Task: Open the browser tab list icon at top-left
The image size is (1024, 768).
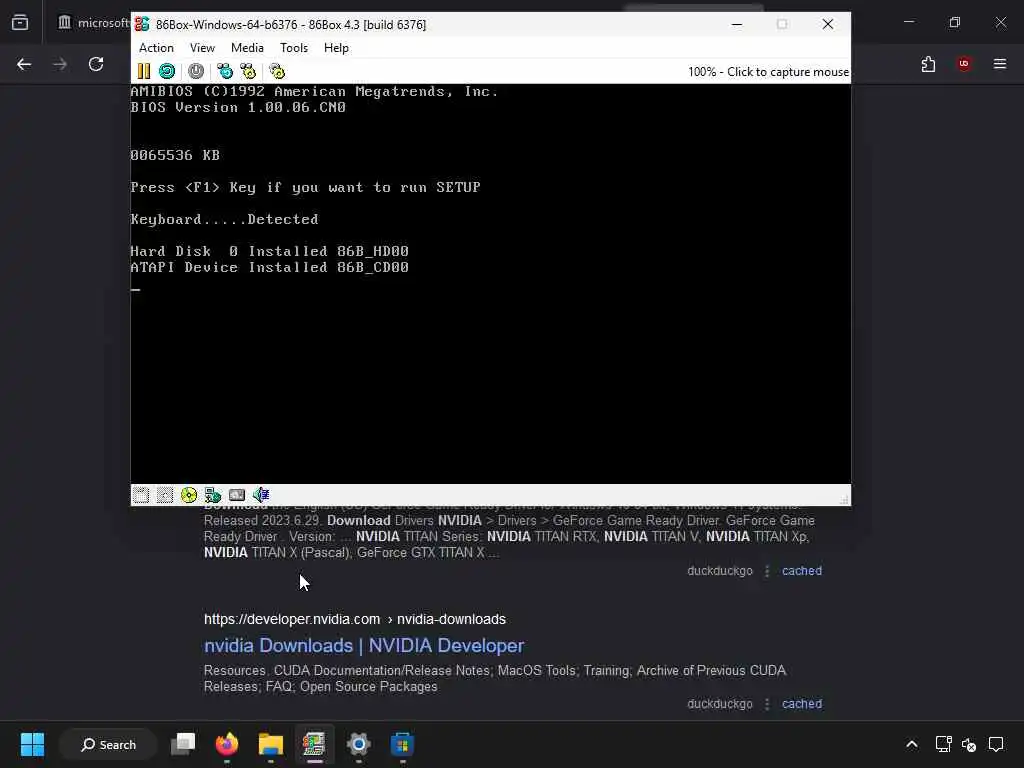Action: tap(20, 23)
